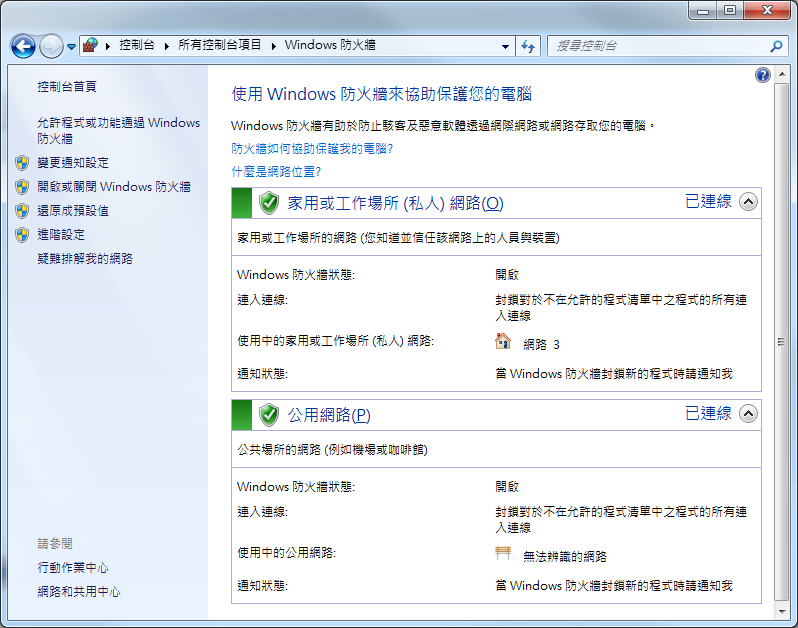
Task: Click the house icon next to 網路 3
Action: coord(503,342)
